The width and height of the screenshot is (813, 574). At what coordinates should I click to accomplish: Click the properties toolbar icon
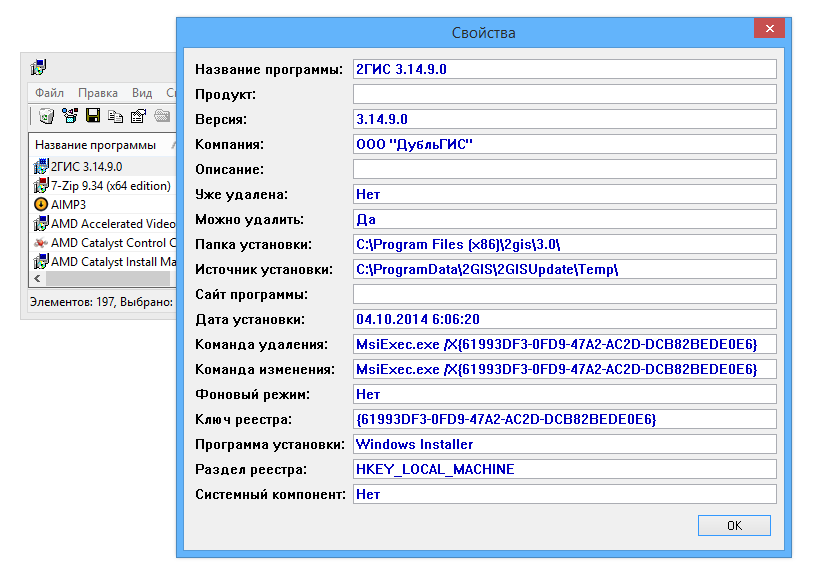138,116
